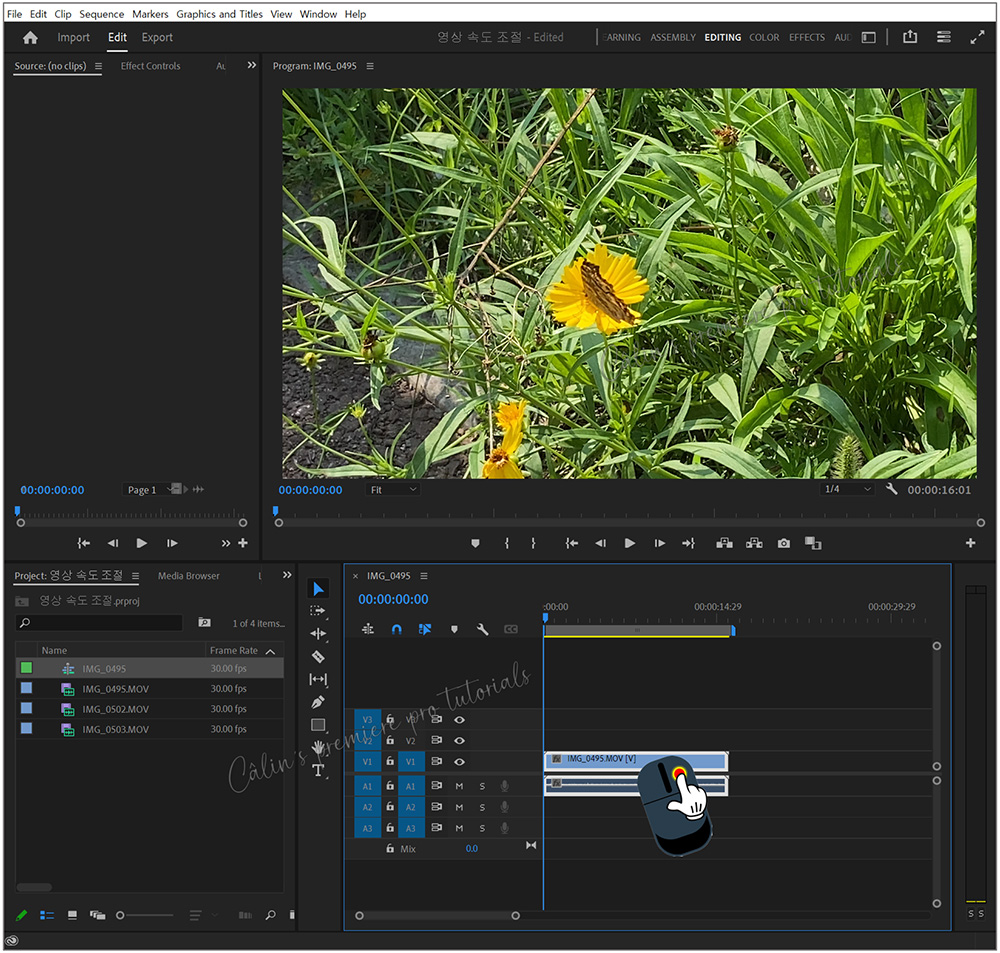Open the timeline wrench display settings
This screenshot has height=953, width=1000.
(482, 630)
